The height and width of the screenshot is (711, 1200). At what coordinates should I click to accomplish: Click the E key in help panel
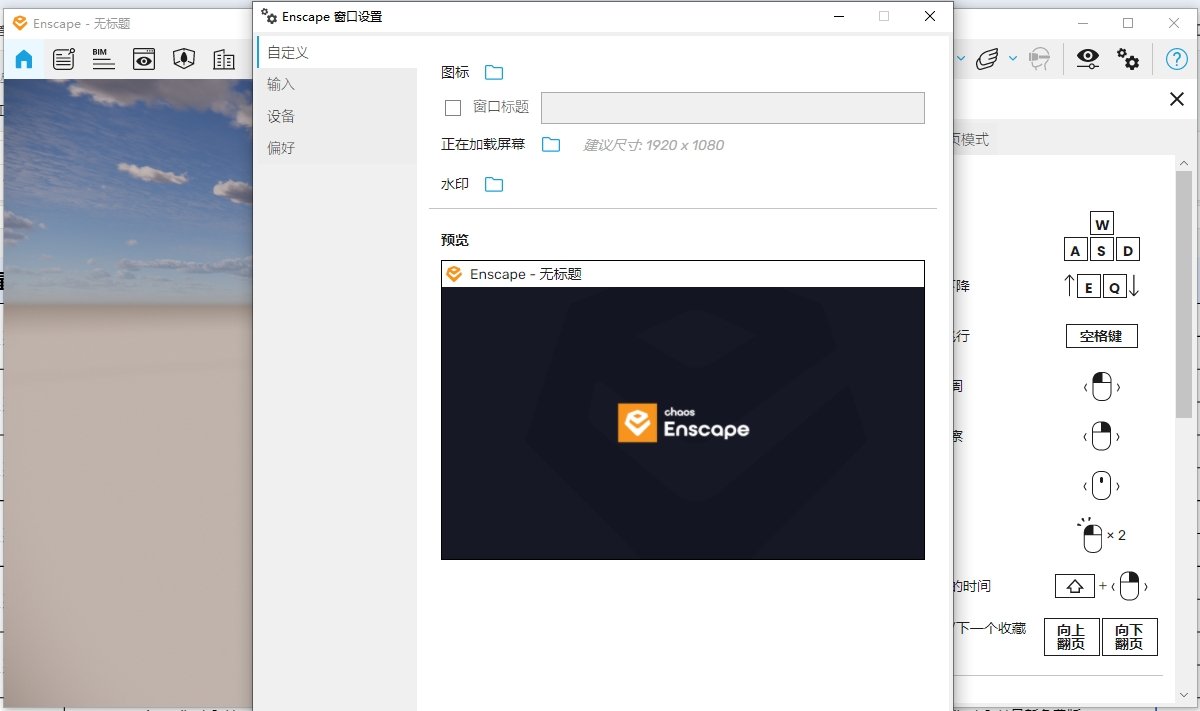[x=1090, y=287]
